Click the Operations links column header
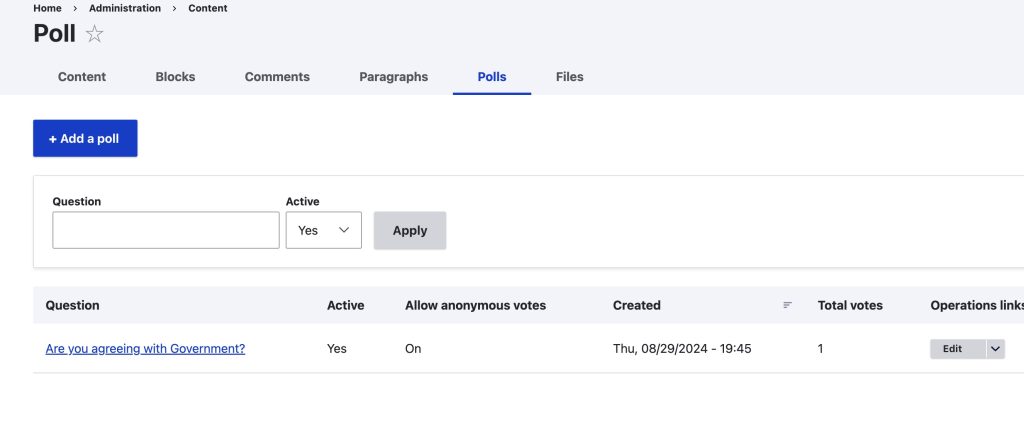This screenshot has width=1024, height=427. pos(977,306)
